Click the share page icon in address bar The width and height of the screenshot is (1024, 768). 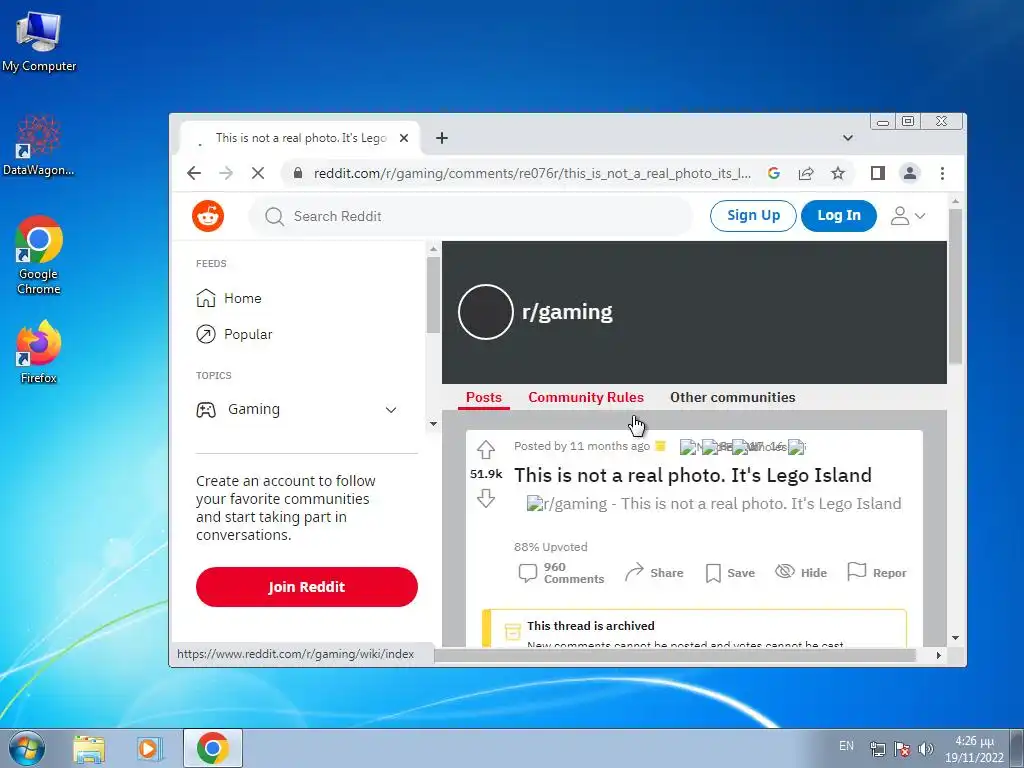point(806,173)
